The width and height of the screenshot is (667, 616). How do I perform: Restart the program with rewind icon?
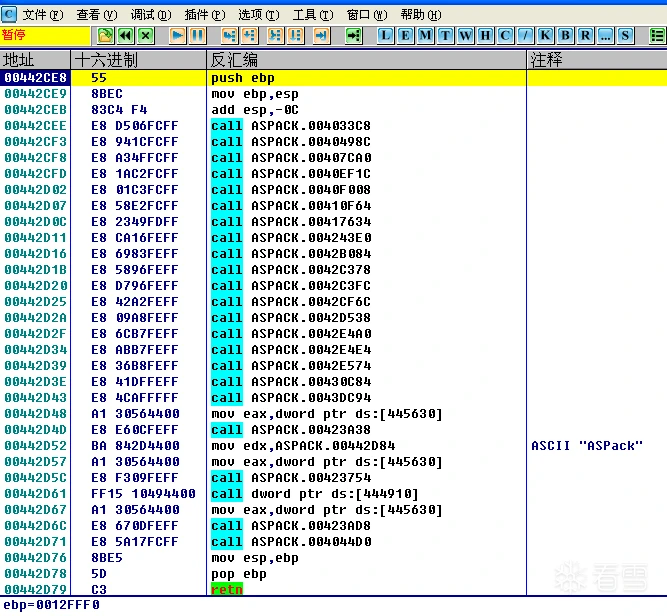[x=126, y=36]
